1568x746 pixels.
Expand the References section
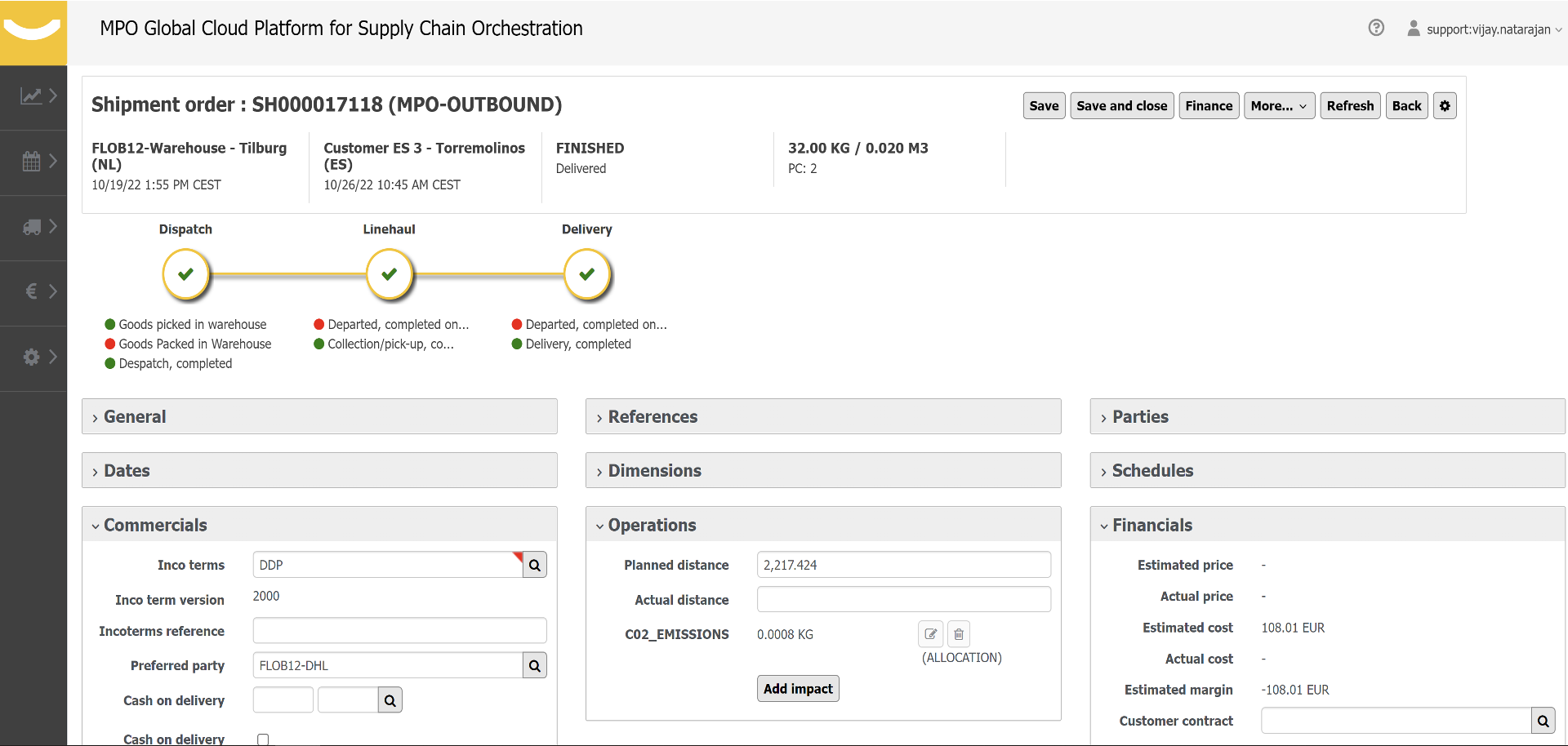(823, 417)
